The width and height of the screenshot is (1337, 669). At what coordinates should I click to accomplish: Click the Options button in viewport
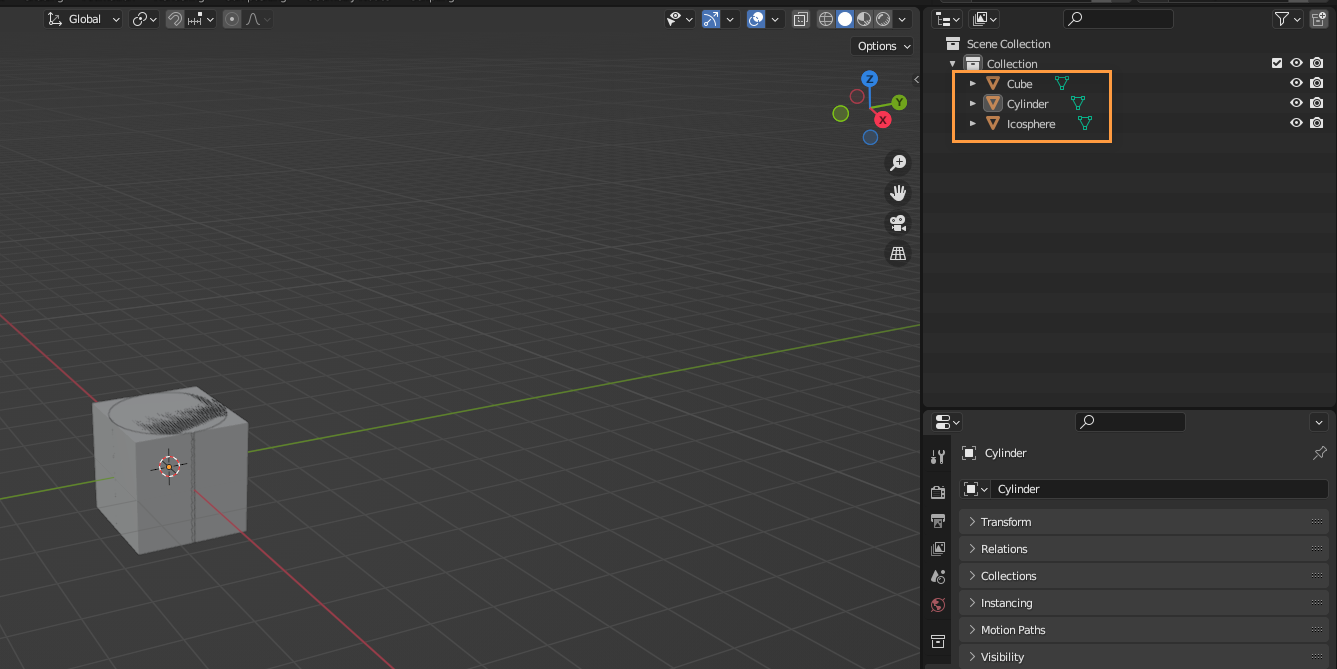click(x=883, y=46)
